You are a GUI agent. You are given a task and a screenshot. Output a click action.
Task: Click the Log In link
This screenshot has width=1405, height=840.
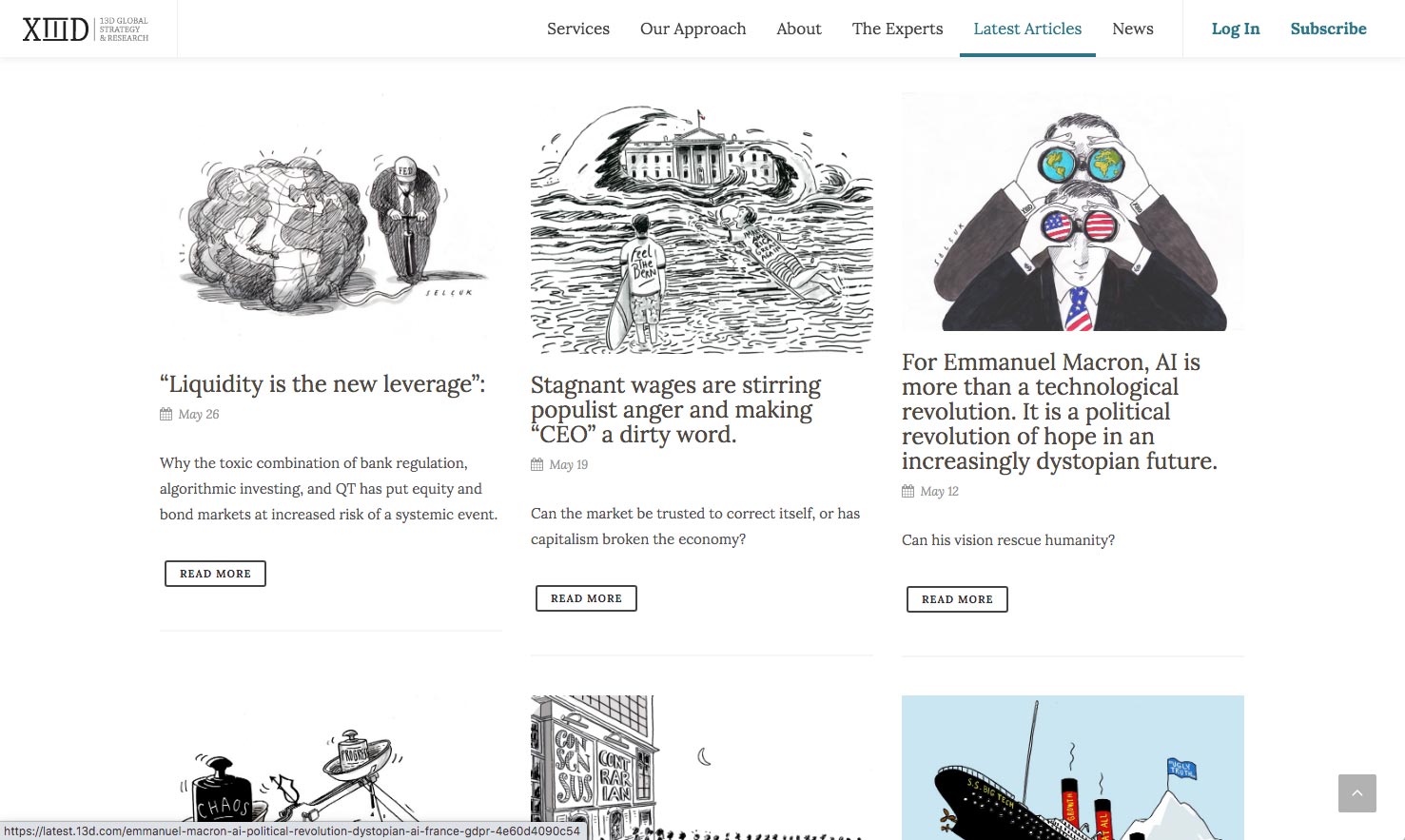coord(1236,29)
